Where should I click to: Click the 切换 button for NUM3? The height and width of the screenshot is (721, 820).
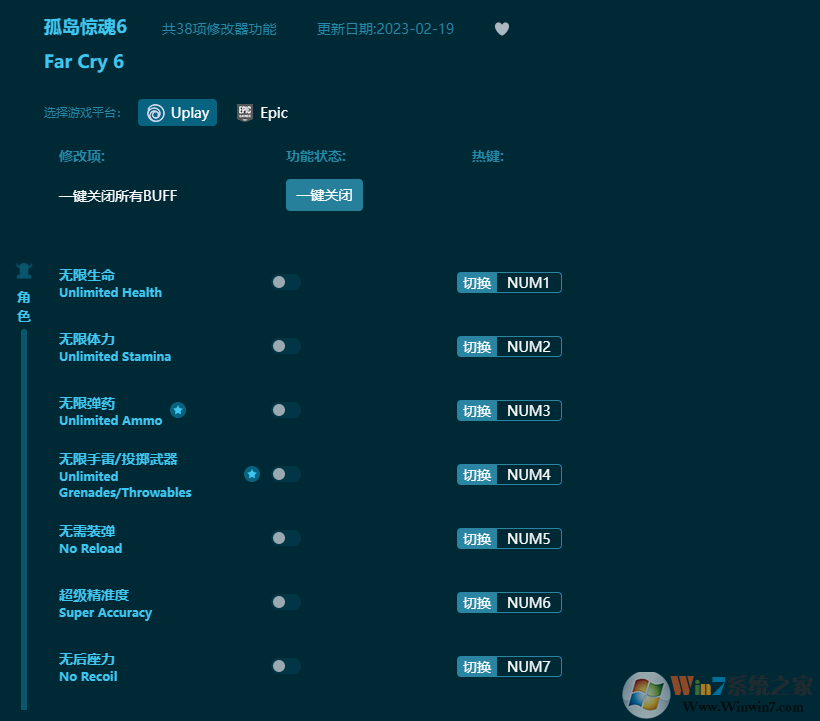point(477,410)
